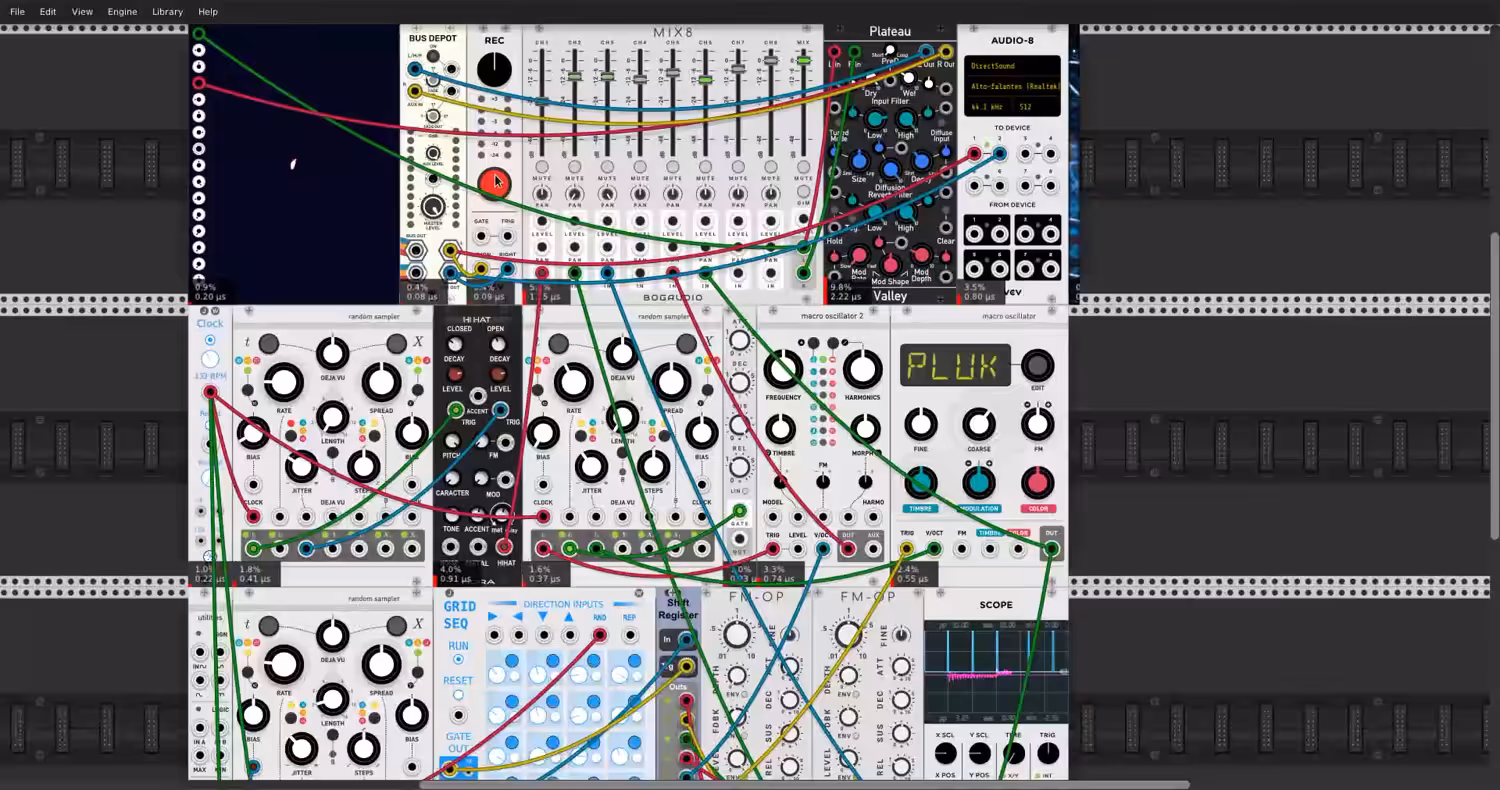Click the RESET button on Grid Seq

[458, 695]
